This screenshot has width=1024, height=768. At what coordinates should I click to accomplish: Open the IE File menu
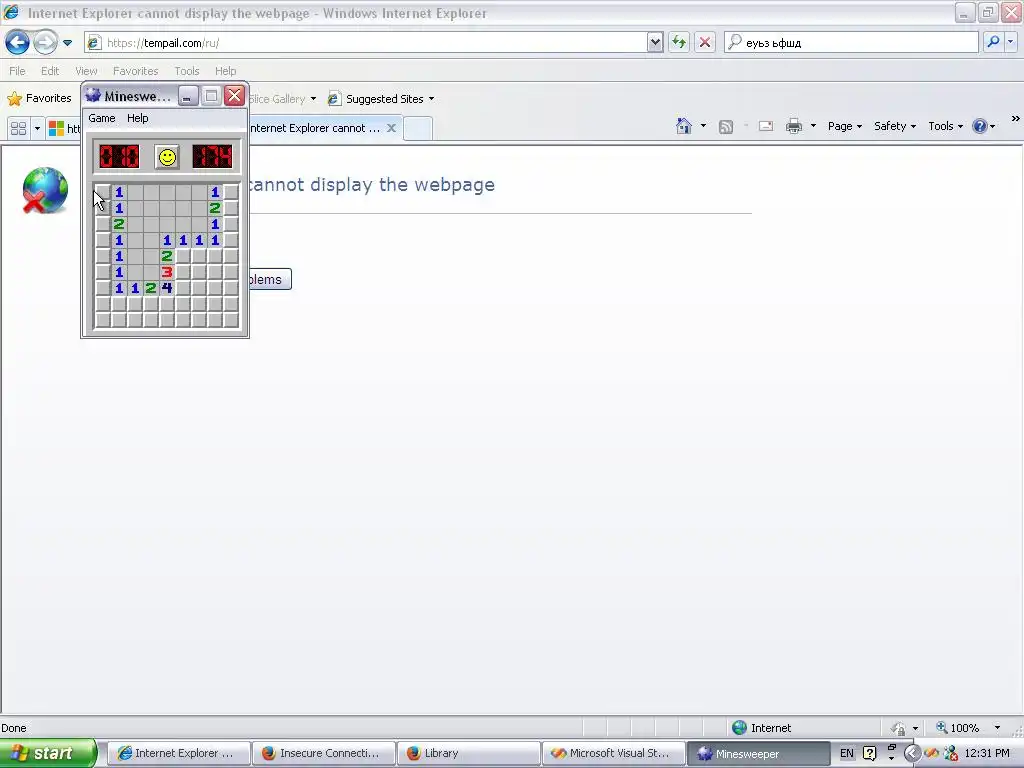tap(17, 71)
